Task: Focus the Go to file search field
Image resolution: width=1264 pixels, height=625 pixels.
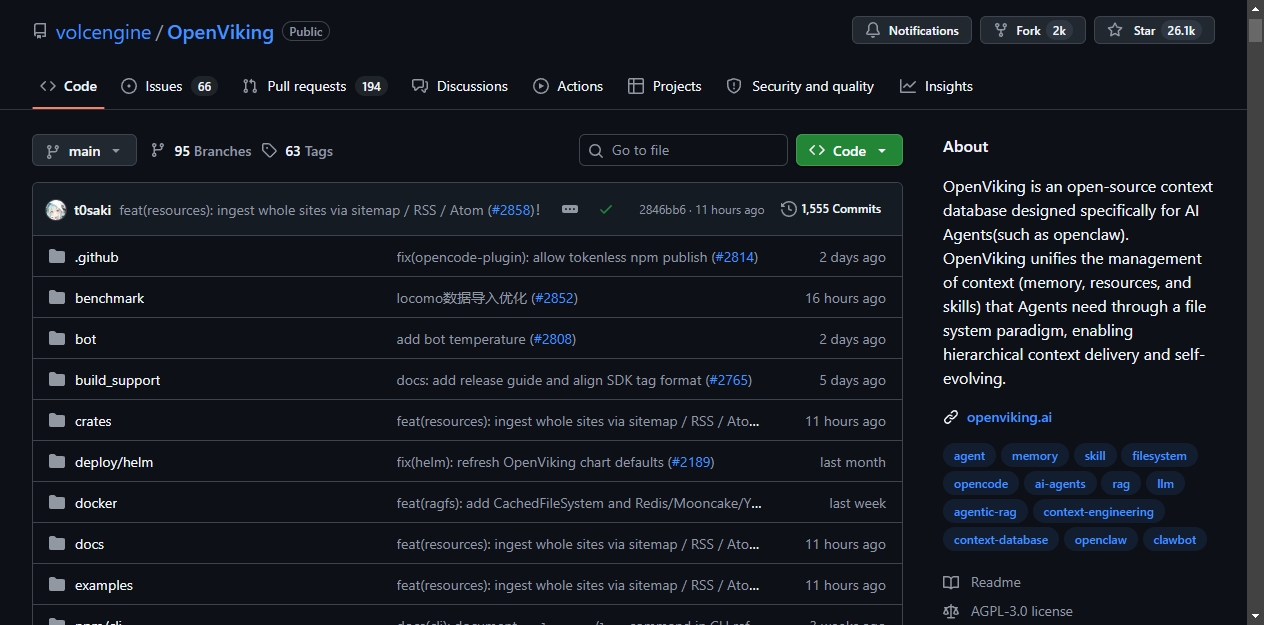Action: tap(683, 150)
